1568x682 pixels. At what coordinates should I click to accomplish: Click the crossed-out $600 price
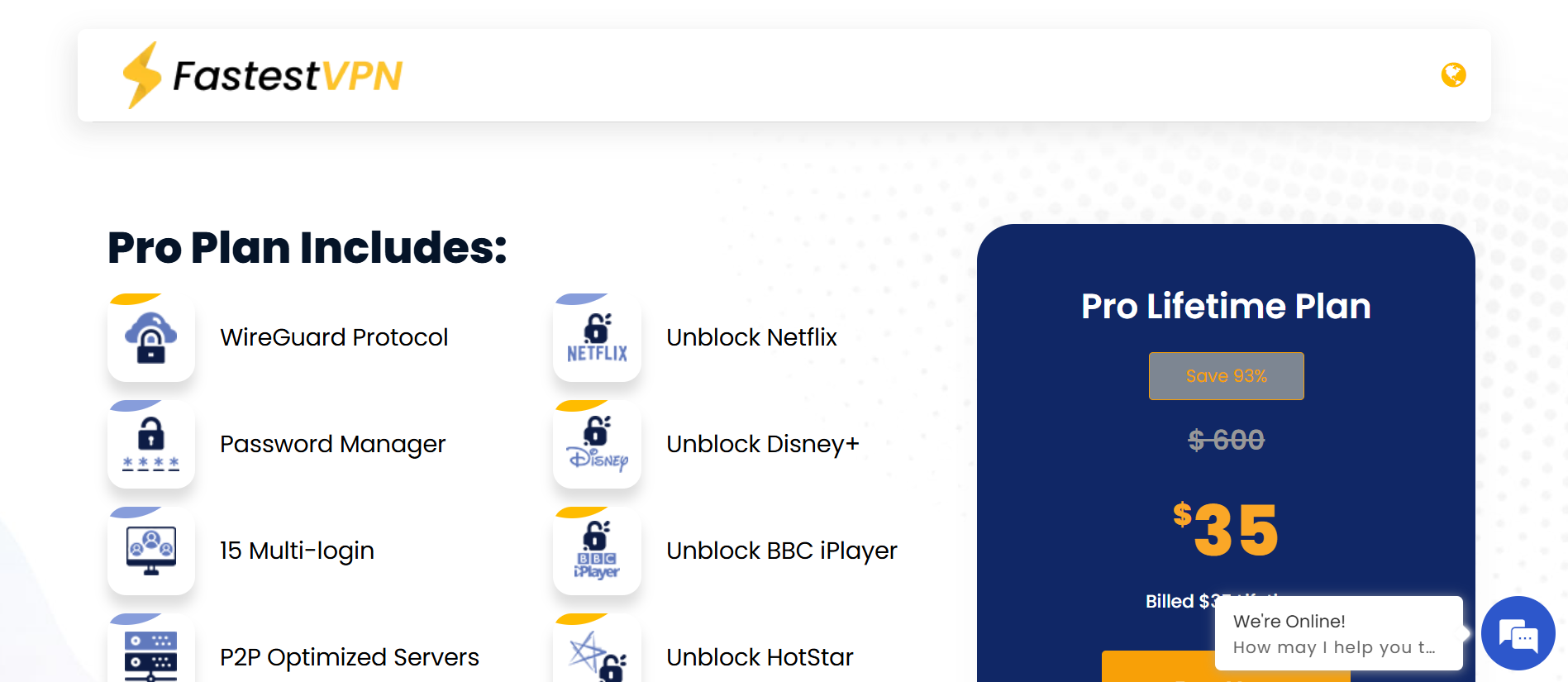coord(1226,440)
